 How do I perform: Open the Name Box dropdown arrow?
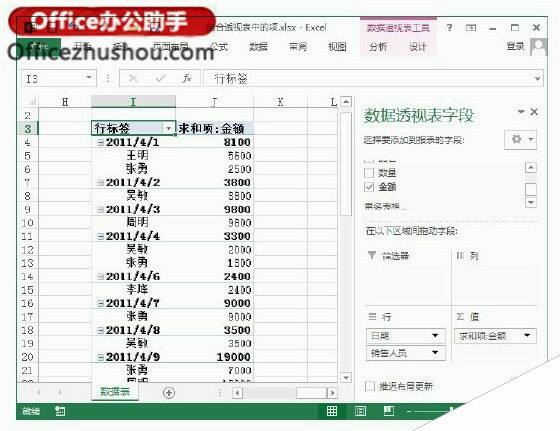pos(89,77)
